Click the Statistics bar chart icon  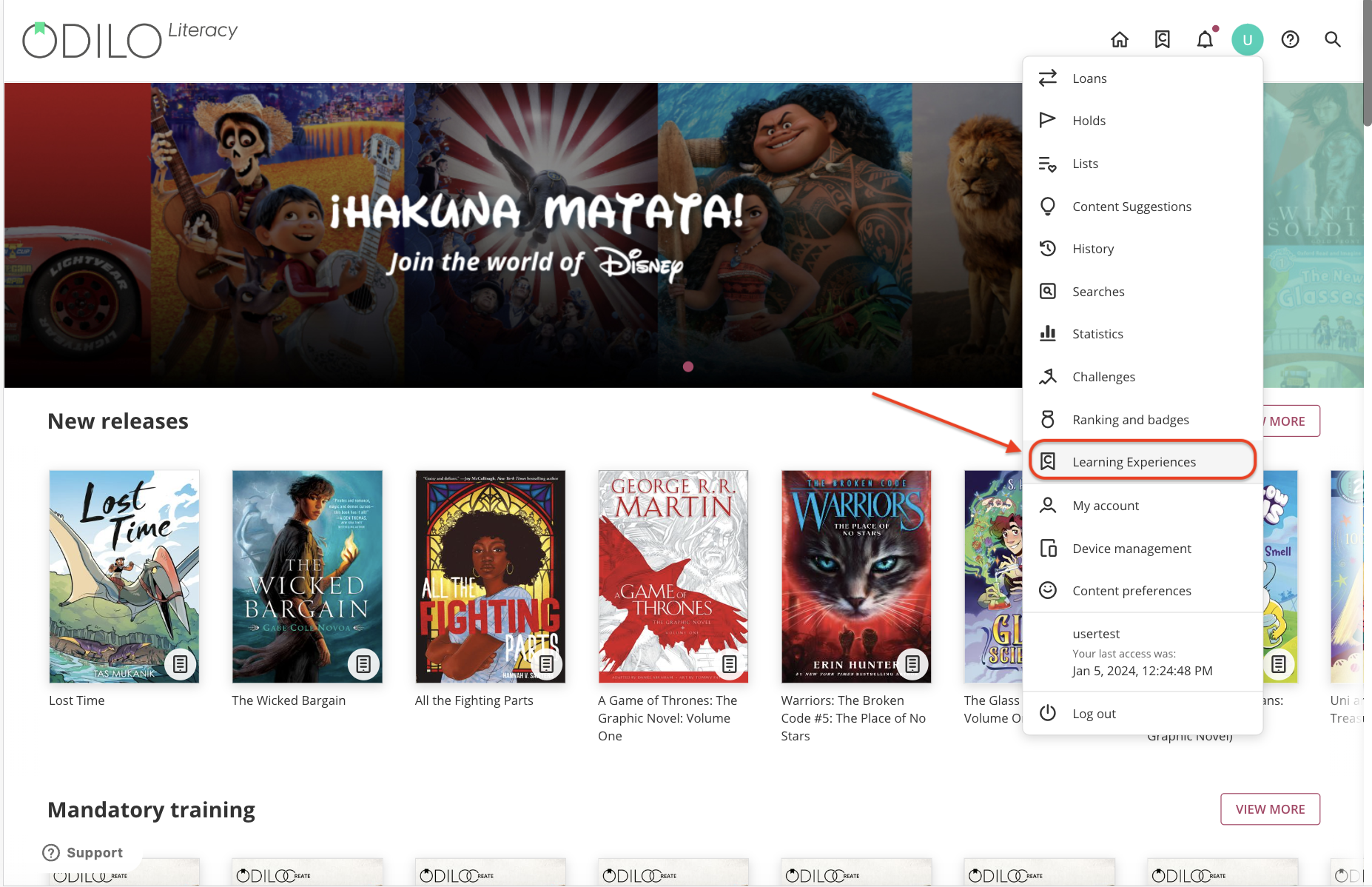click(x=1048, y=333)
